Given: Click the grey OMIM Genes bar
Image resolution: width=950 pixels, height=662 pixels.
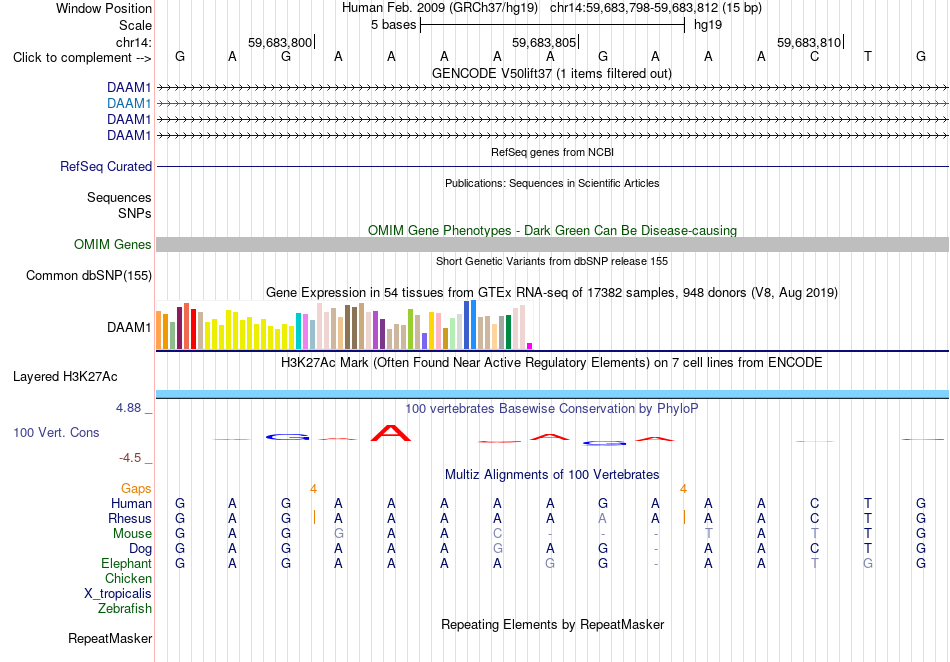Looking at the screenshot, I should 552,245.
